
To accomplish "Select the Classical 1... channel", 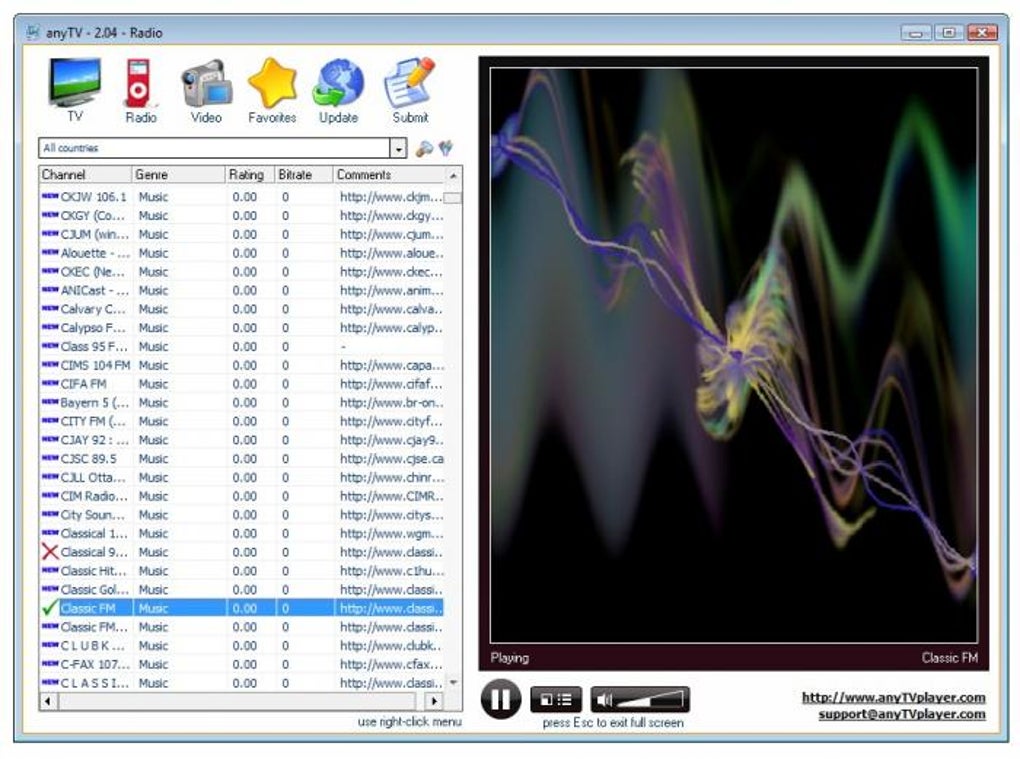I will (x=242, y=533).
